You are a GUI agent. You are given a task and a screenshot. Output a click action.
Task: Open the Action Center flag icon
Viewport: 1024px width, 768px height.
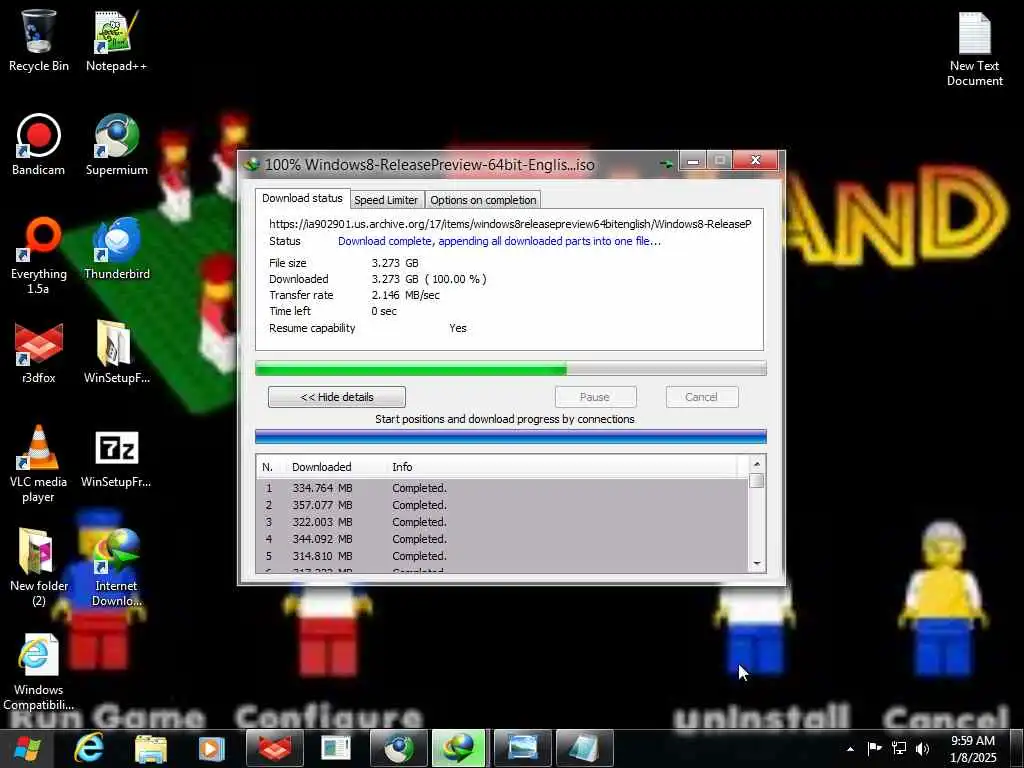[874, 748]
